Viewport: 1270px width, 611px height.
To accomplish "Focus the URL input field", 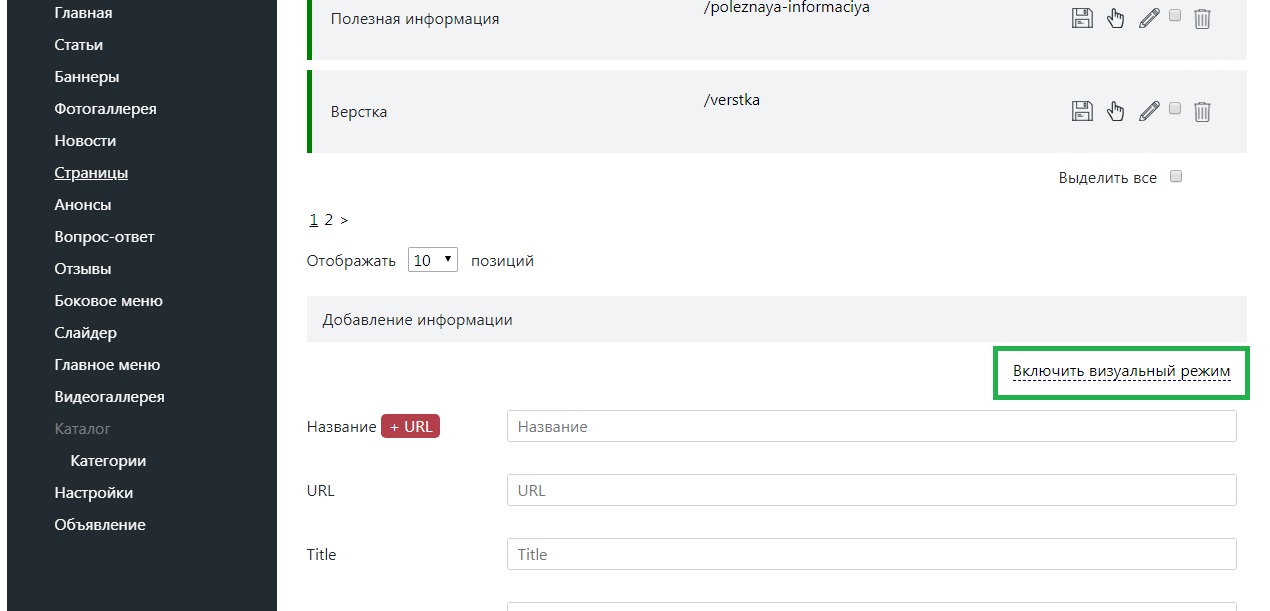I will [x=872, y=490].
